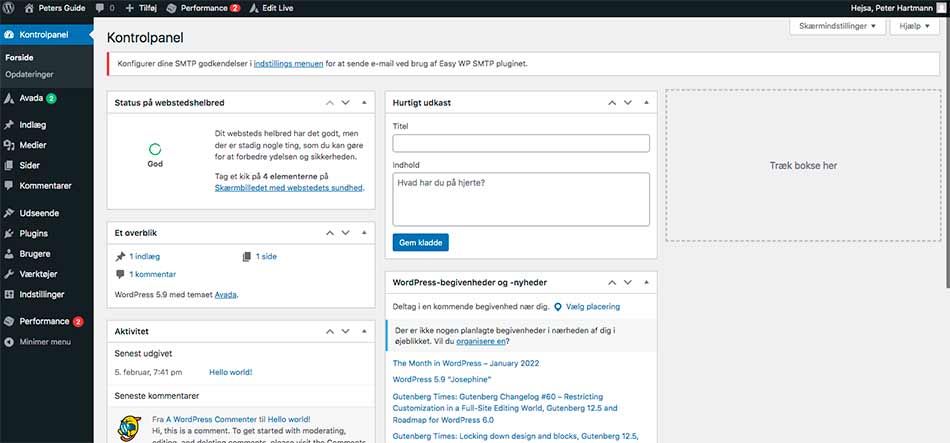The image size is (950, 443).
Task: Move Hurtigt udkast box up
Action: click(x=612, y=103)
